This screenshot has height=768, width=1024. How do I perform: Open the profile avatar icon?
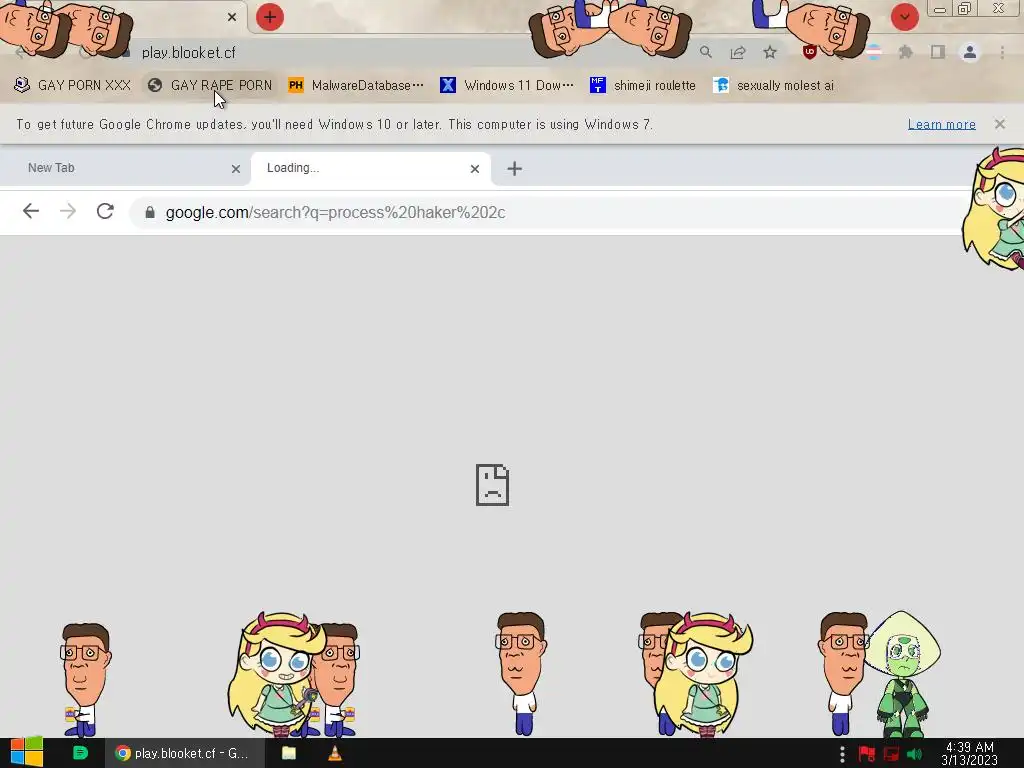click(970, 52)
